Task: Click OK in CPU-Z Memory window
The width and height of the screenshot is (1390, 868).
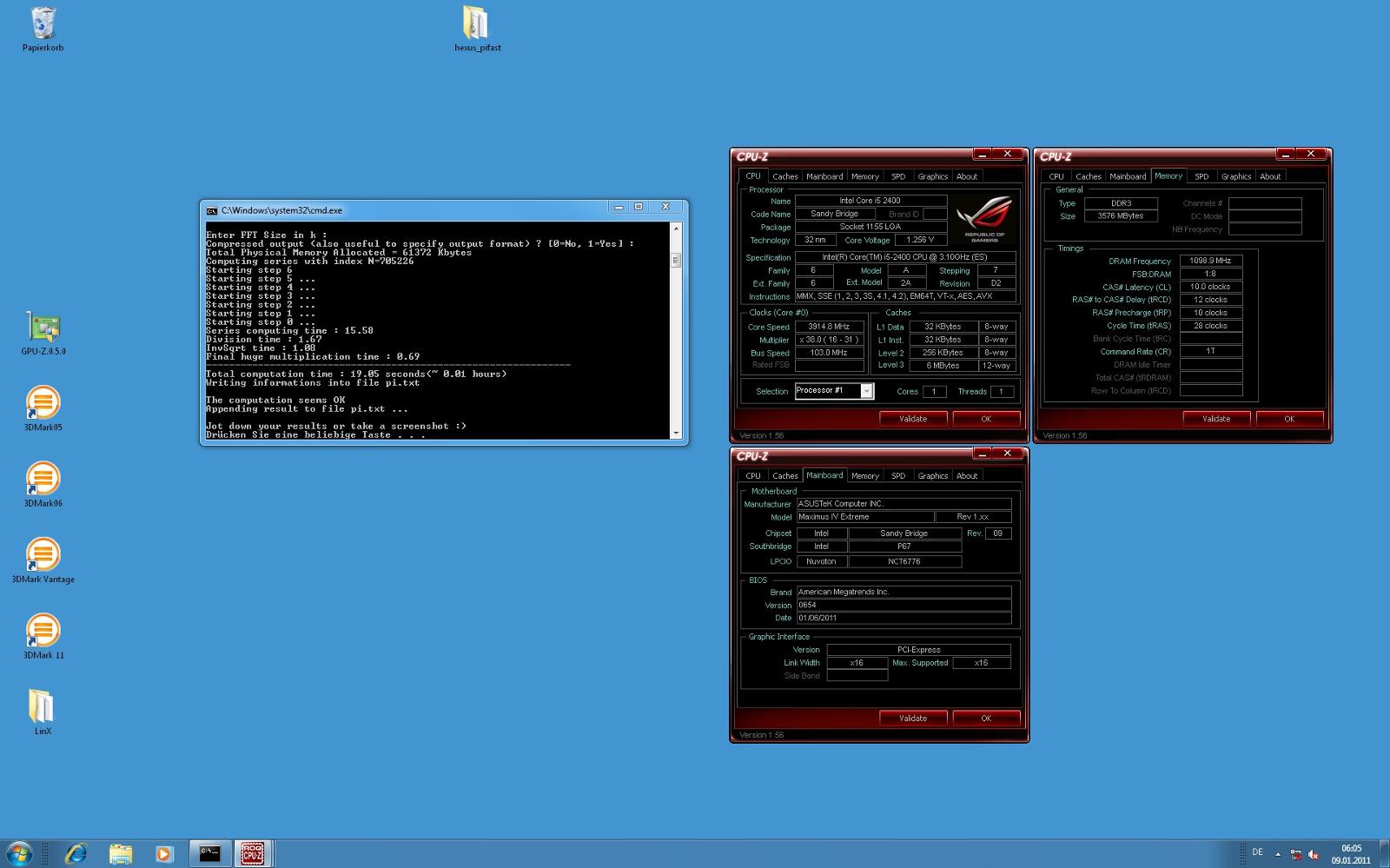Action: click(x=1289, y=419)
